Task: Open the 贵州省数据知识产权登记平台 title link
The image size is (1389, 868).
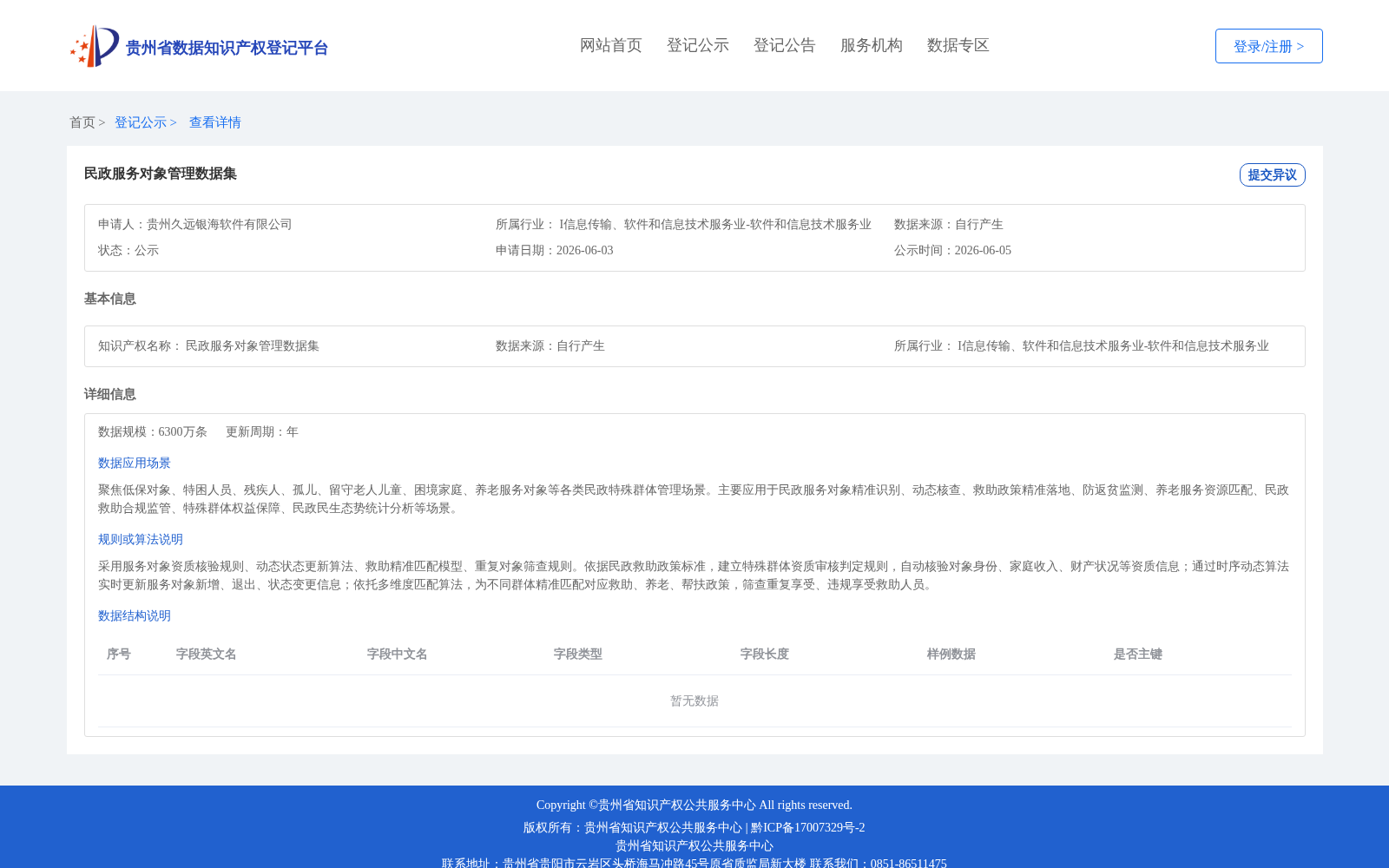Action: click(x=227, y=48)
